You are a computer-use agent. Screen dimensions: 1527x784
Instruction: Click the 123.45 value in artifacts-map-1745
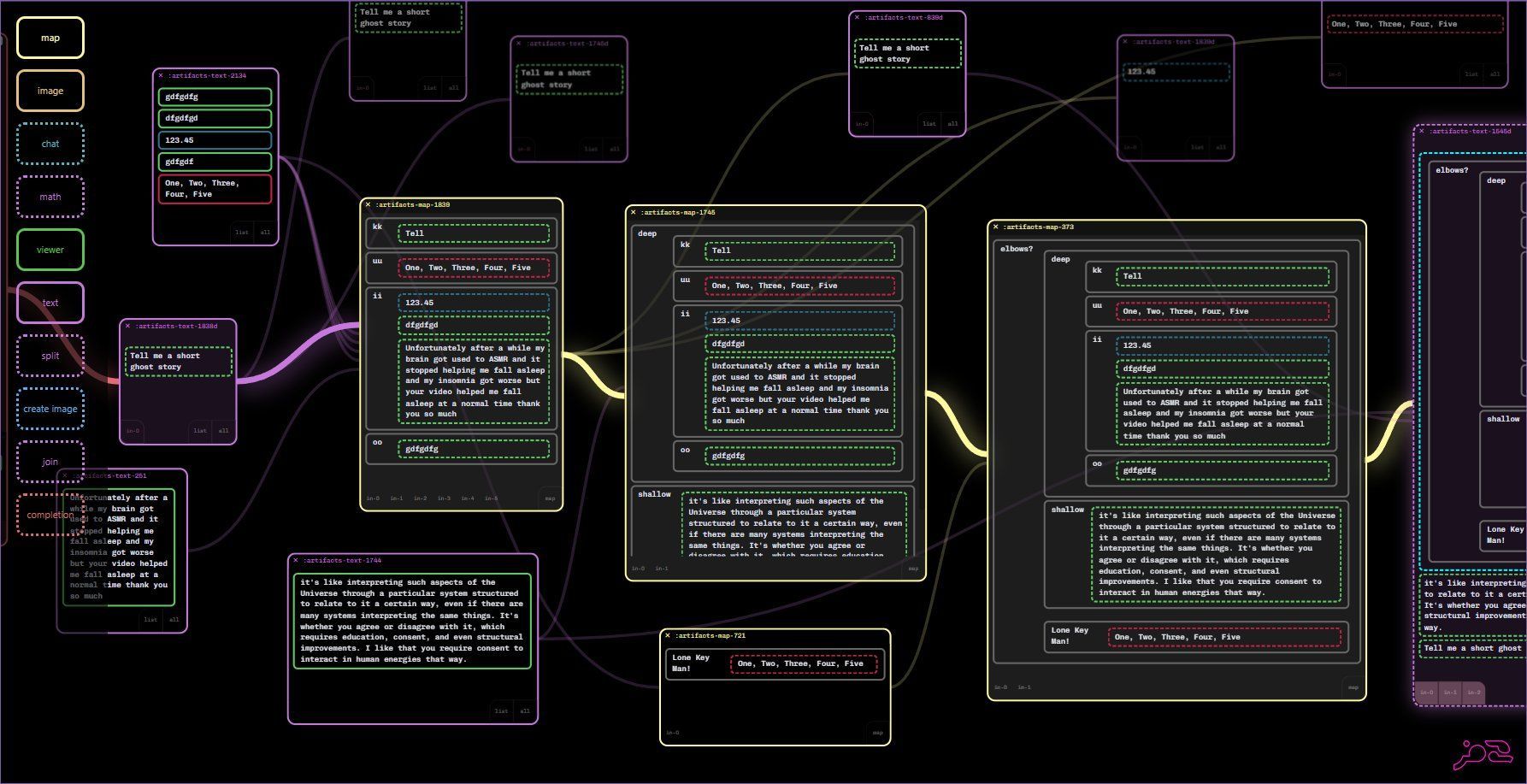click(799, 321)
